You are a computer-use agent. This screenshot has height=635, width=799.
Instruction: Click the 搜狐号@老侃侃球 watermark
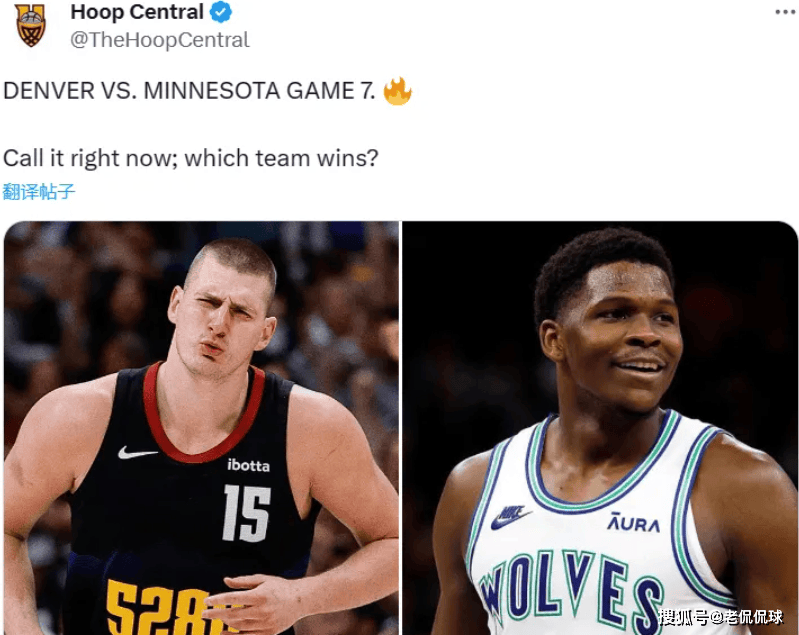point(720,617)
